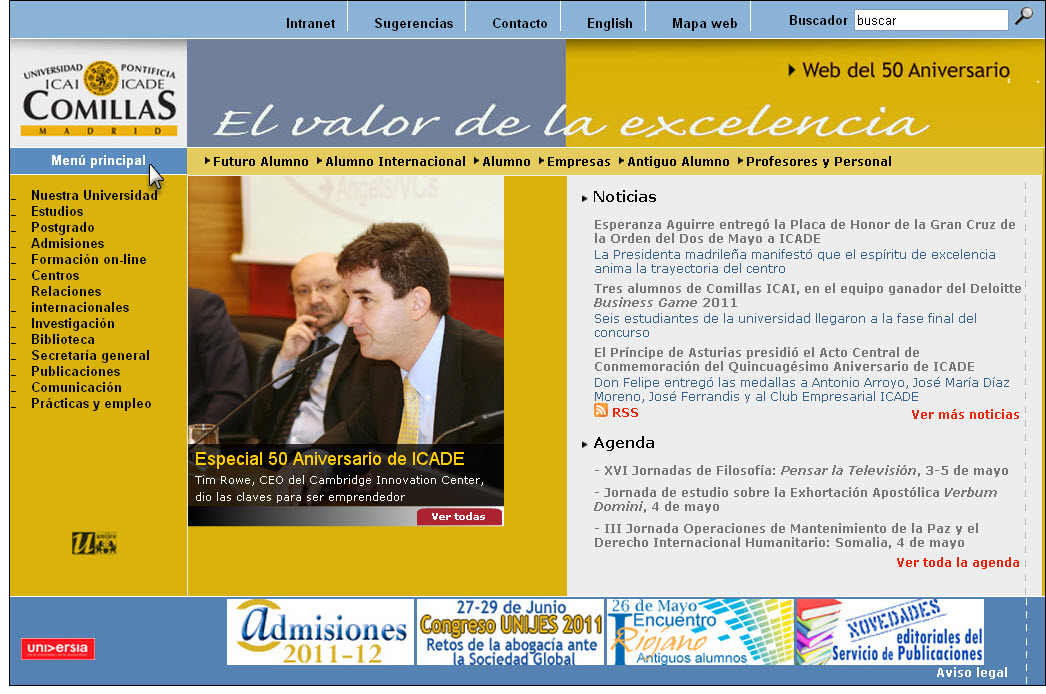
Task: Open Estudios in sidebar menu
Action: pos(57,212)
